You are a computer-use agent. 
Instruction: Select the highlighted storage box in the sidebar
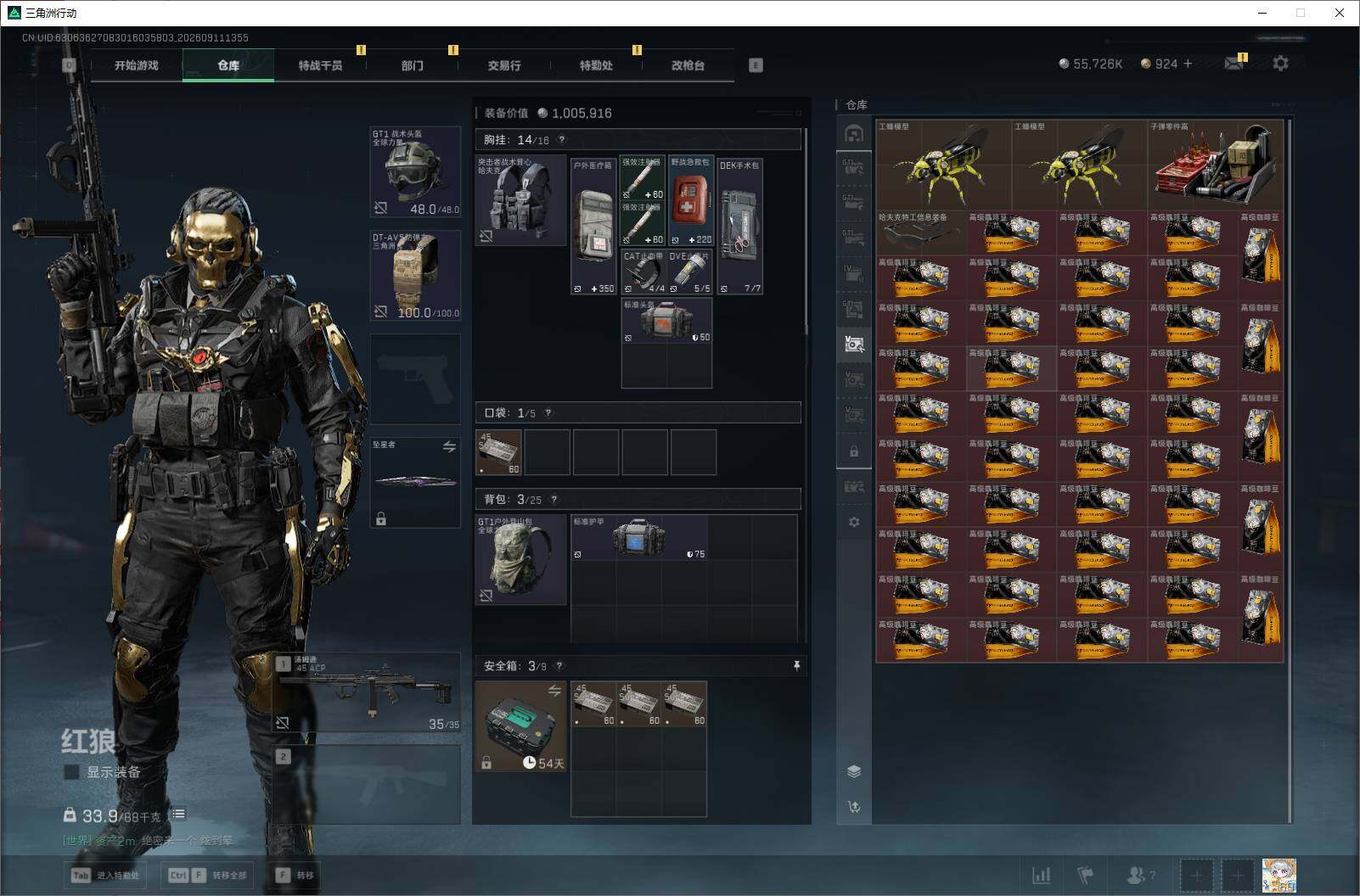[x=854, y=344]
